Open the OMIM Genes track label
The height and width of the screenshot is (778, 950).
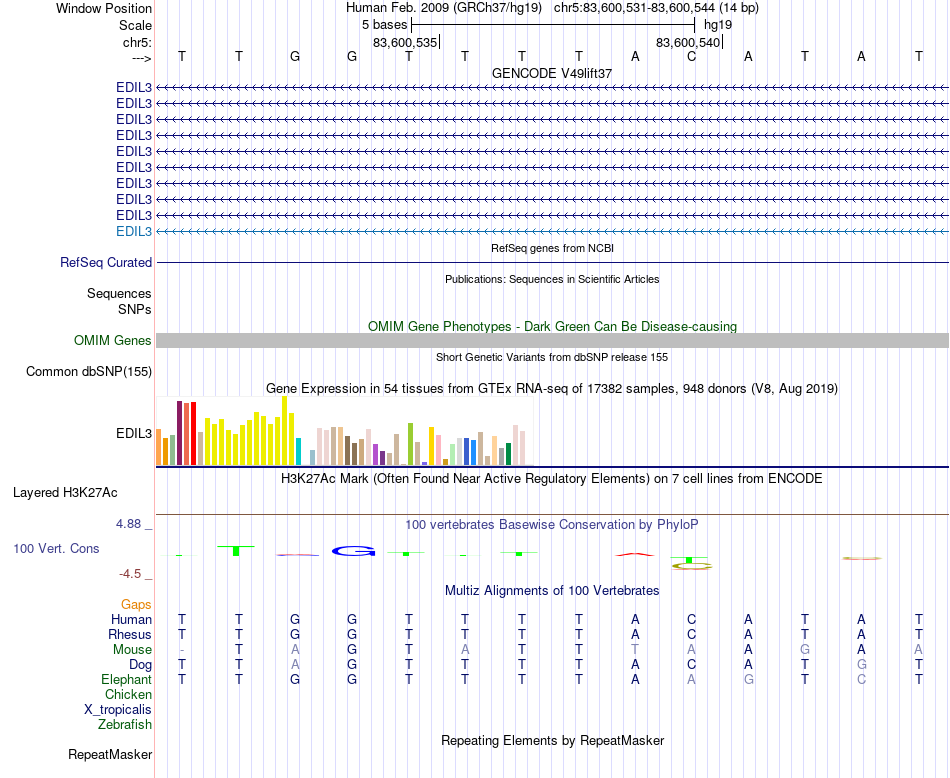pyautogui.click(x=113, y=341)
